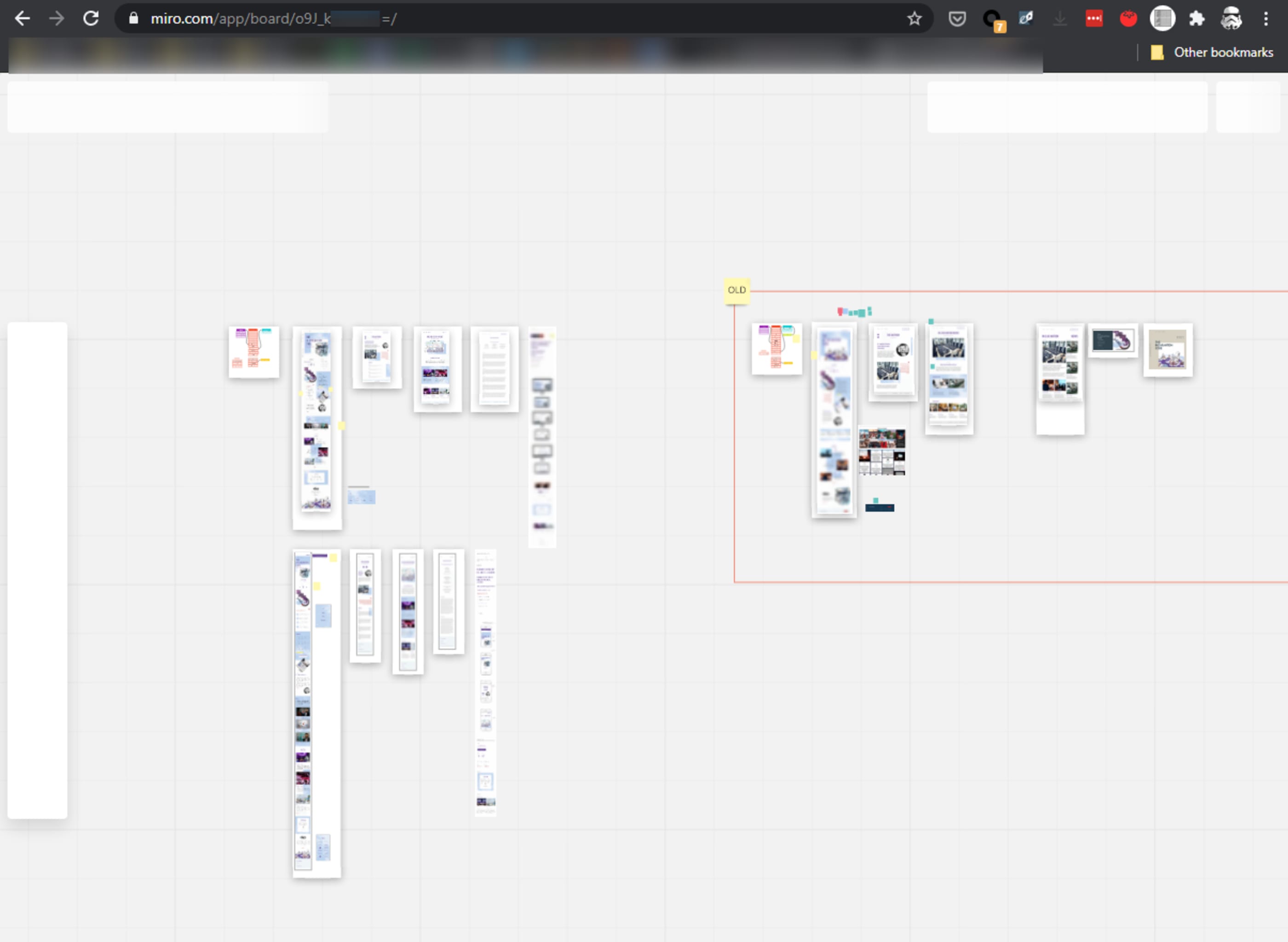1288x942 pixels.
Task: Click the round white icon beside puzzle piece
Action: click(1162, 19)
